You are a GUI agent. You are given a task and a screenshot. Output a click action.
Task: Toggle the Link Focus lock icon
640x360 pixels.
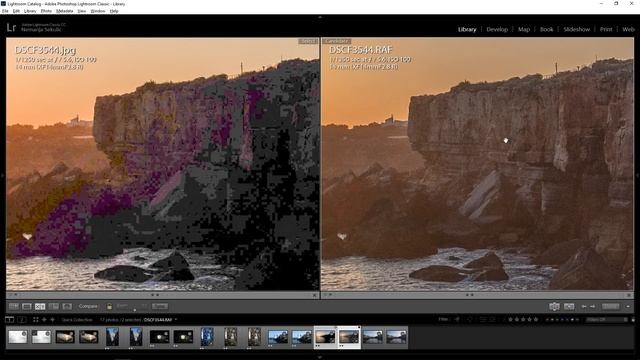pos(109,306)
